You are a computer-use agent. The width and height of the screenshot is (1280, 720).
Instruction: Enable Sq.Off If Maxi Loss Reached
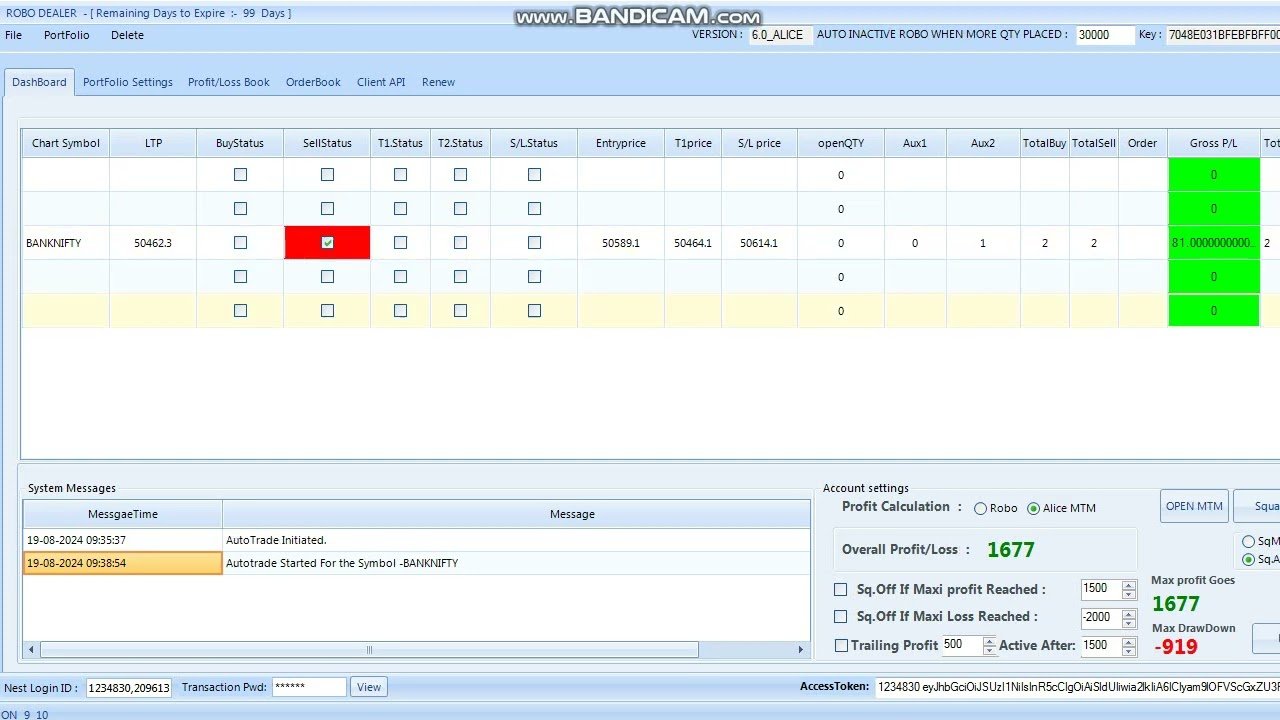coord(840,617)
